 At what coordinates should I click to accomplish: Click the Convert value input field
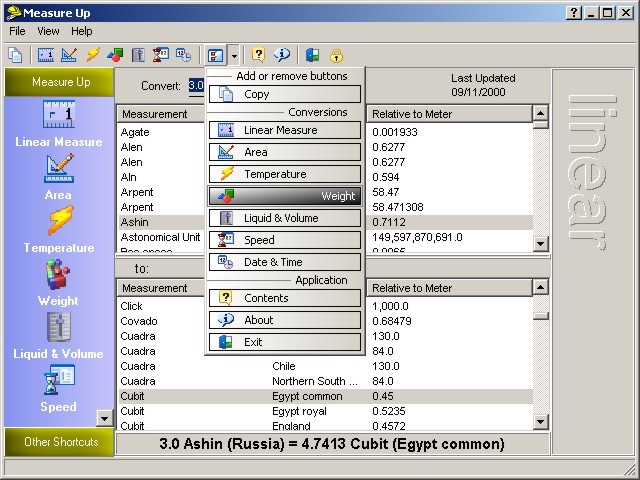[196, 86]
